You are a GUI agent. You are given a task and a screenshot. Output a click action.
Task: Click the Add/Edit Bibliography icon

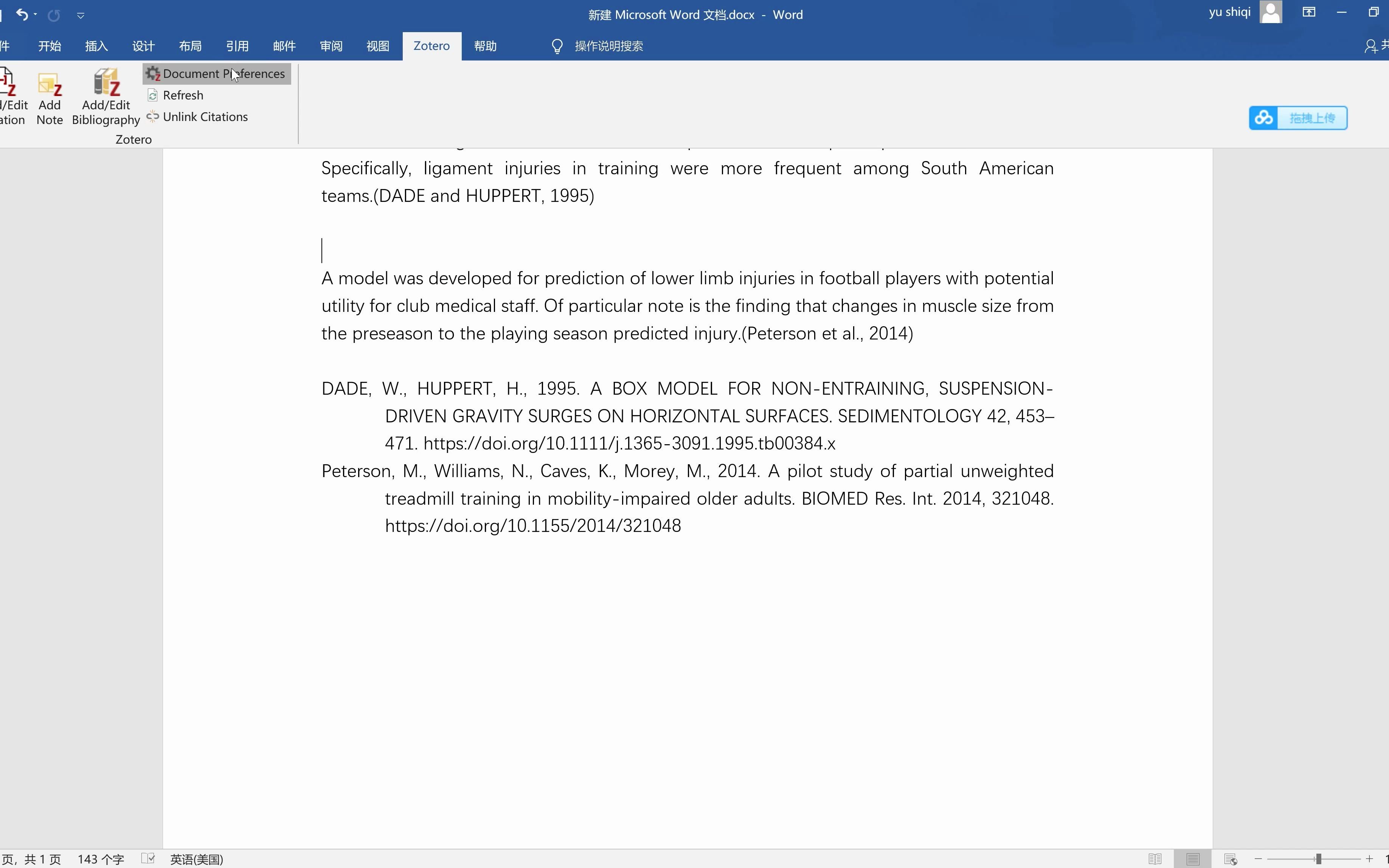pyautogui.click(x=105, y=97)
